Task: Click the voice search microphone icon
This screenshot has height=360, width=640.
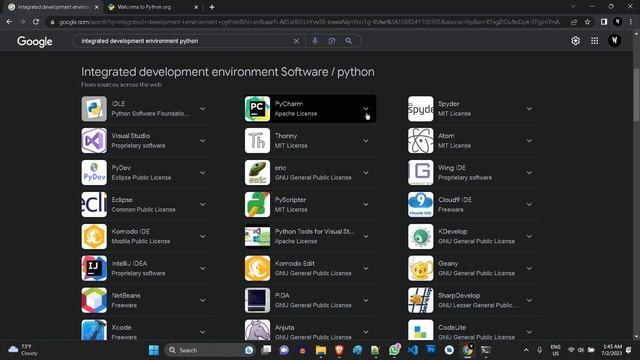Action: 315,41
